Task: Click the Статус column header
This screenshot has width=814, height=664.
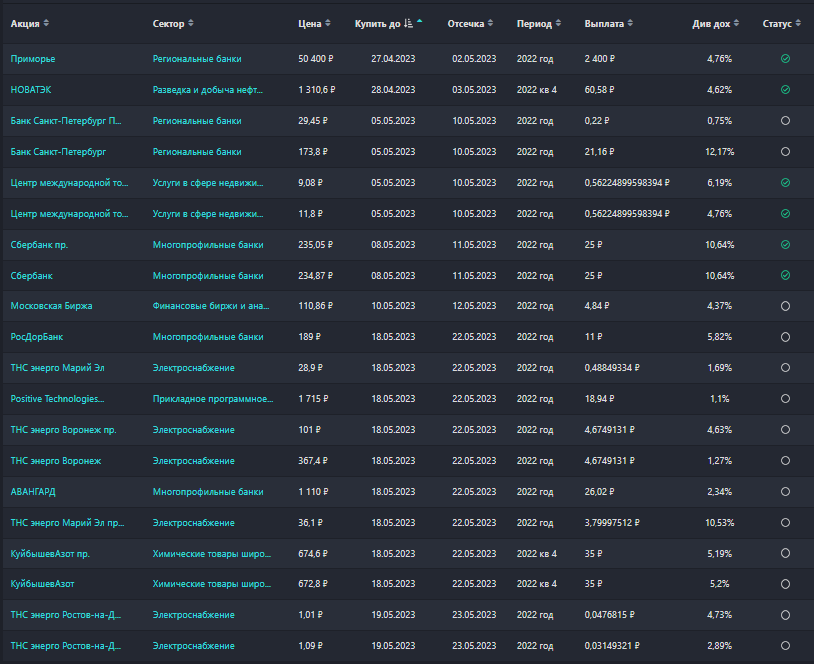Action: click(777, 23)
